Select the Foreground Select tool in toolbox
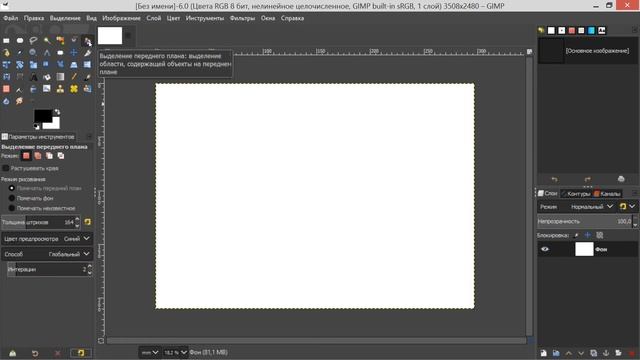 click(87, 40)
